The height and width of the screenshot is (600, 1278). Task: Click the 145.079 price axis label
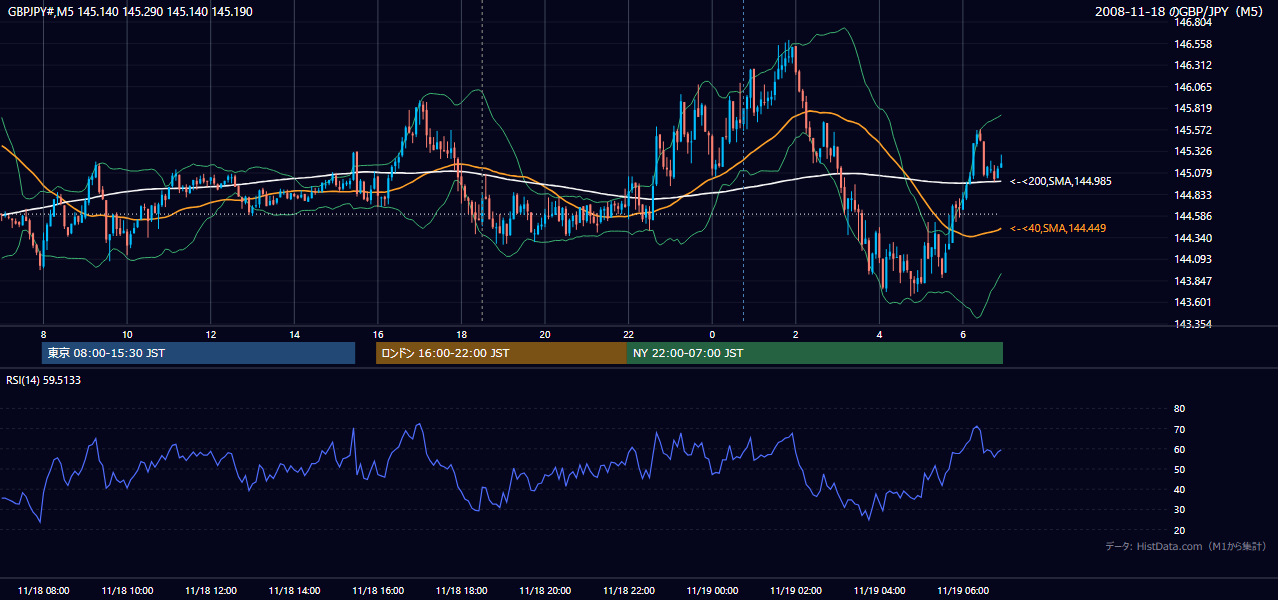[x=1193, y=174]
